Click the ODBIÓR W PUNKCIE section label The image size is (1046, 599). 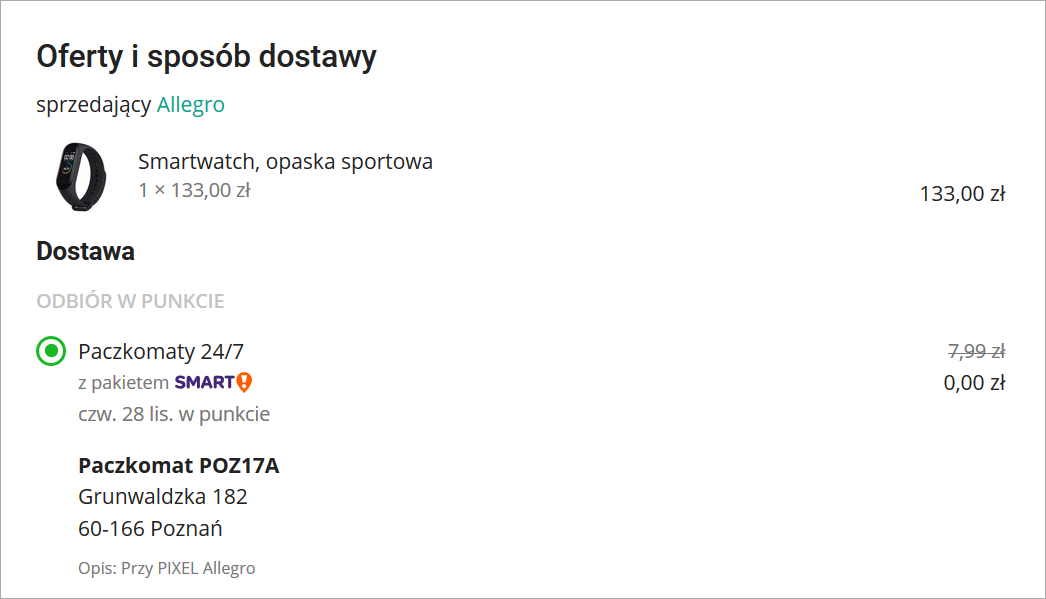pyautogui.click(x=130, y=301)
